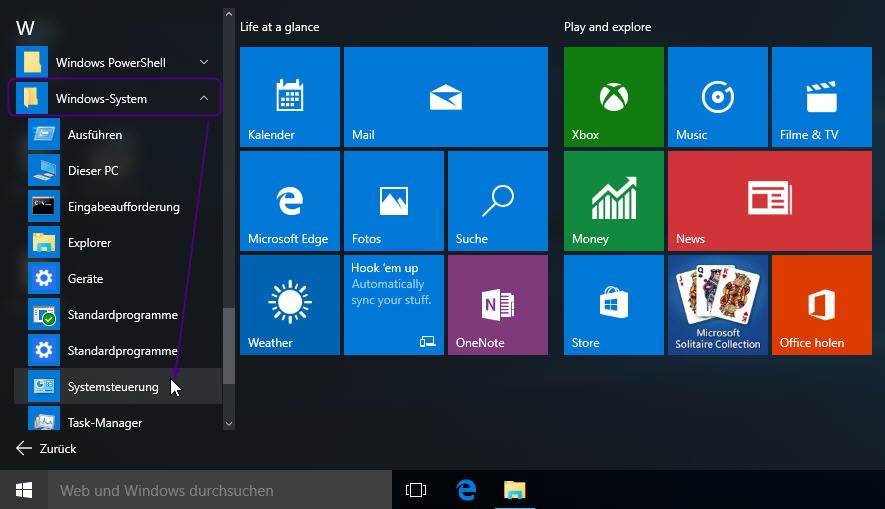Open the Weather tile
This screenshot has height=509, width=885.
[290, 305]
